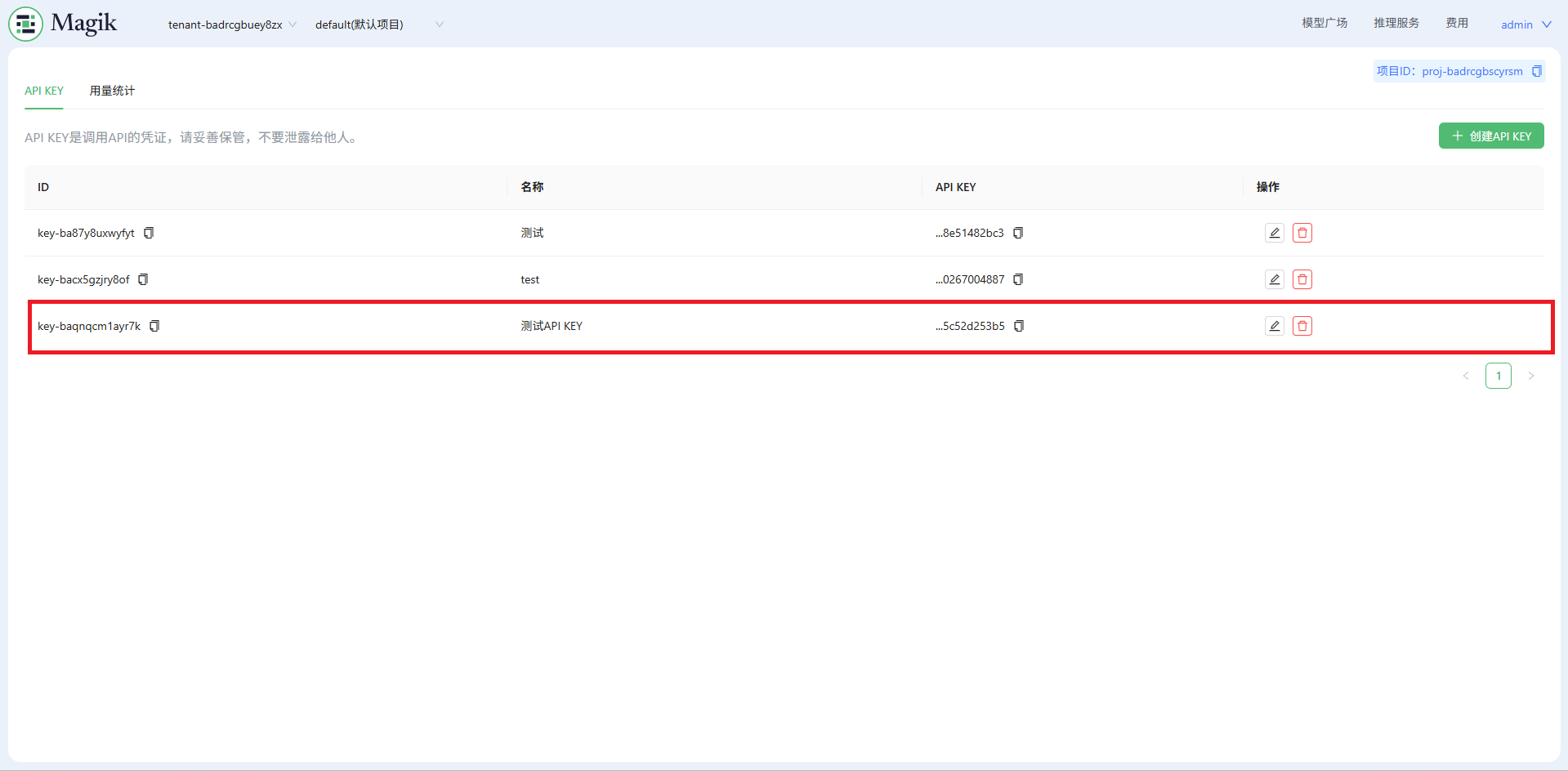Viewport: 1568px width, 771px height.
Task: Copy API key ending in 5c52d253b5
Action: coord(1019,326)
